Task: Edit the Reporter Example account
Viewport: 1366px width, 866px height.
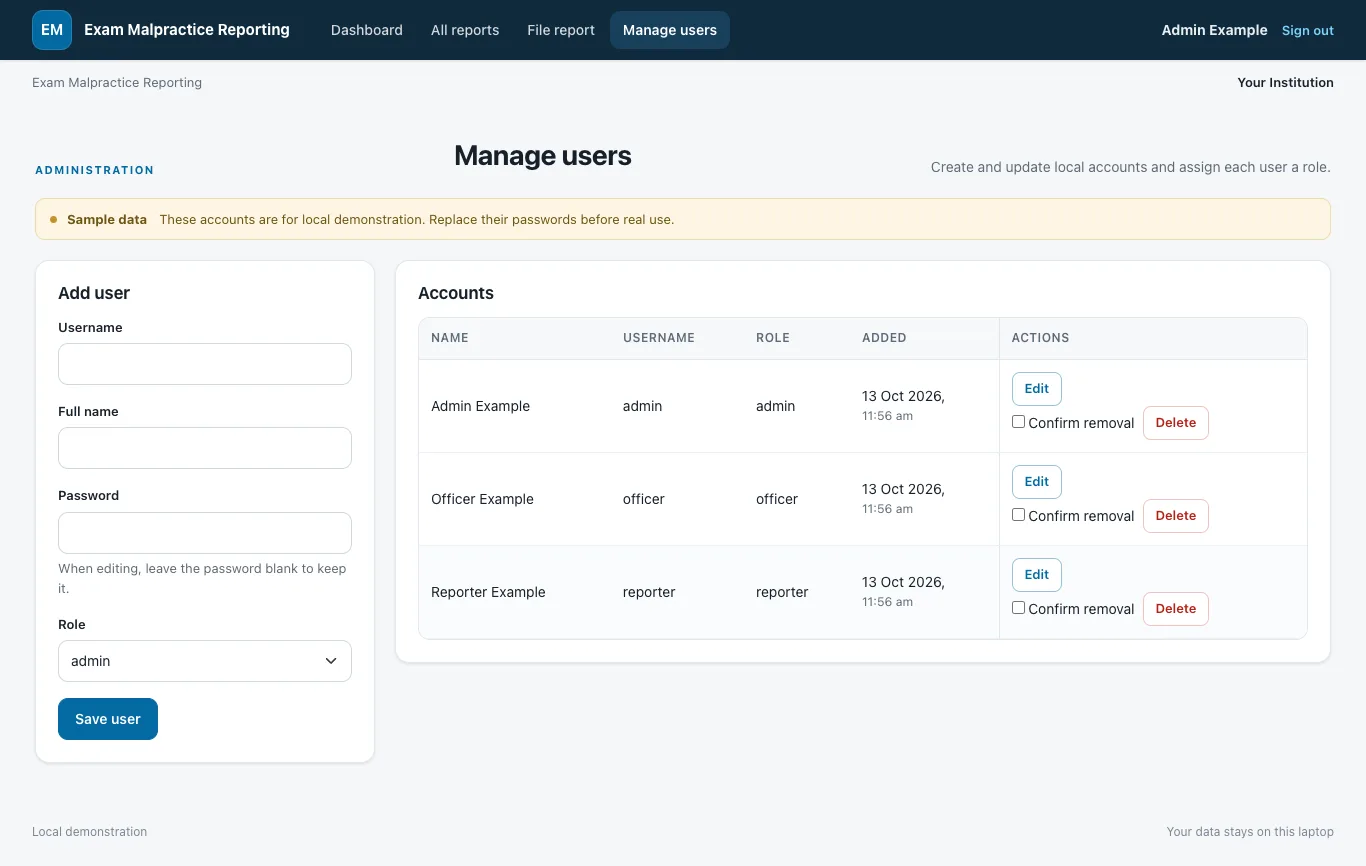Action: [x=1037, y=575]
